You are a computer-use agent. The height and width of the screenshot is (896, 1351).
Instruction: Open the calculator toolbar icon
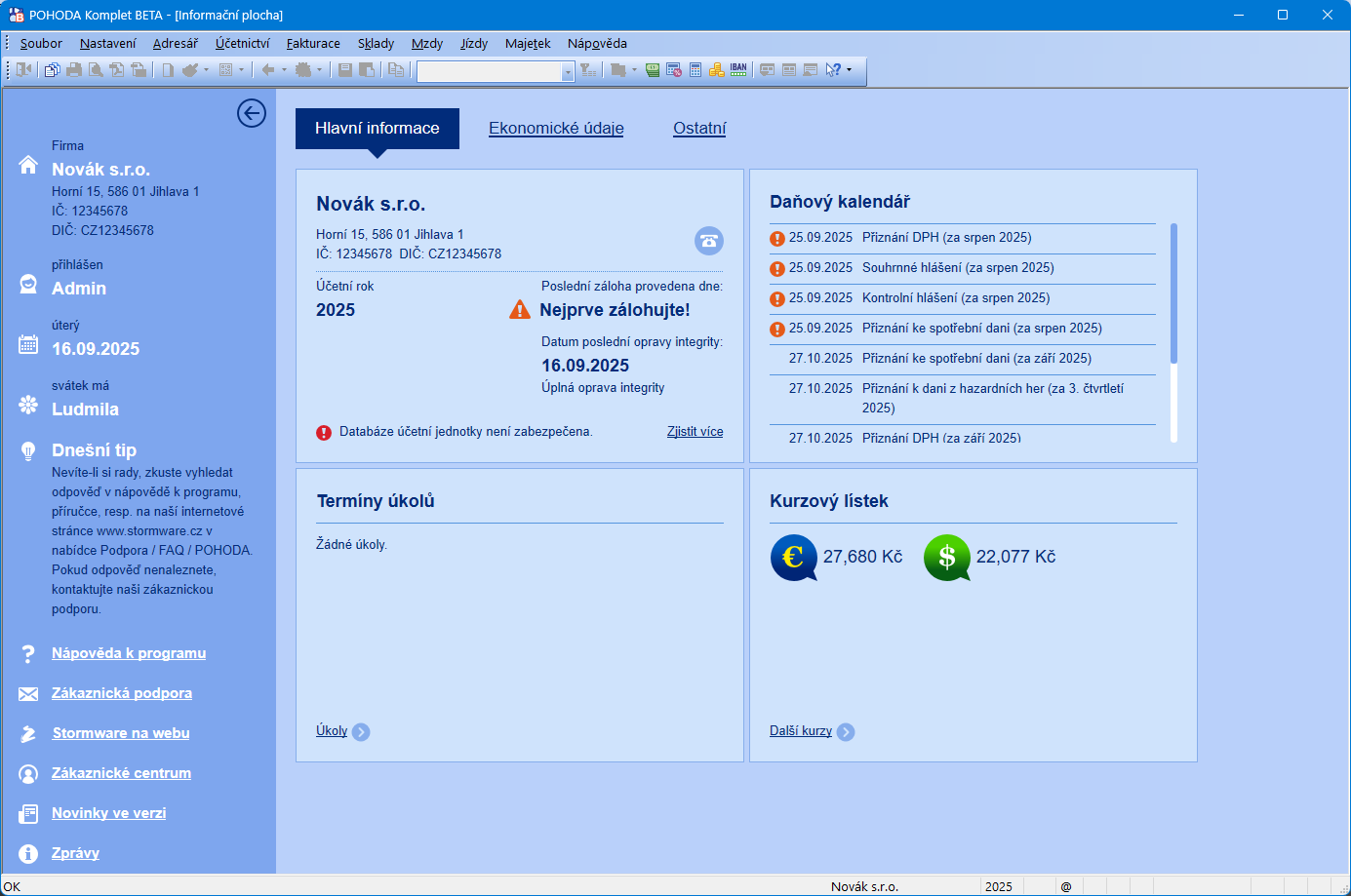tap(695, 70)
